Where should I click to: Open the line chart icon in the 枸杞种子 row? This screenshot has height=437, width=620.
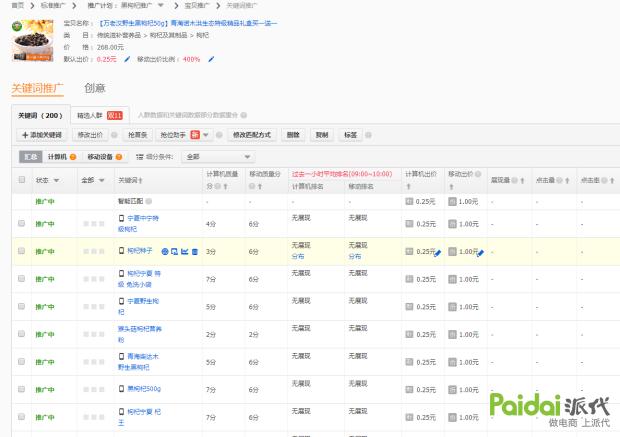[185, 252]
